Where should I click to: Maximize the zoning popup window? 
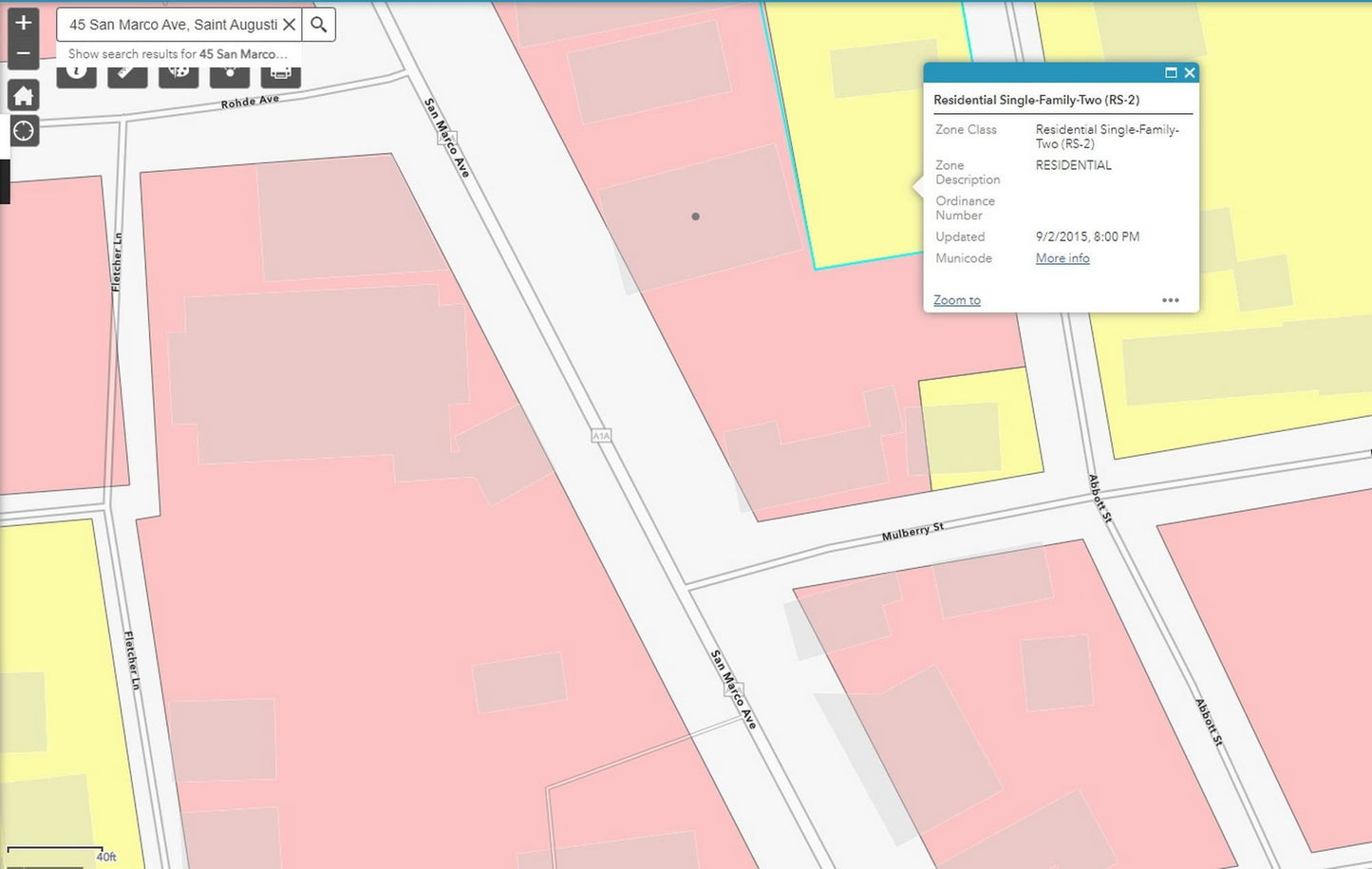1171,73
